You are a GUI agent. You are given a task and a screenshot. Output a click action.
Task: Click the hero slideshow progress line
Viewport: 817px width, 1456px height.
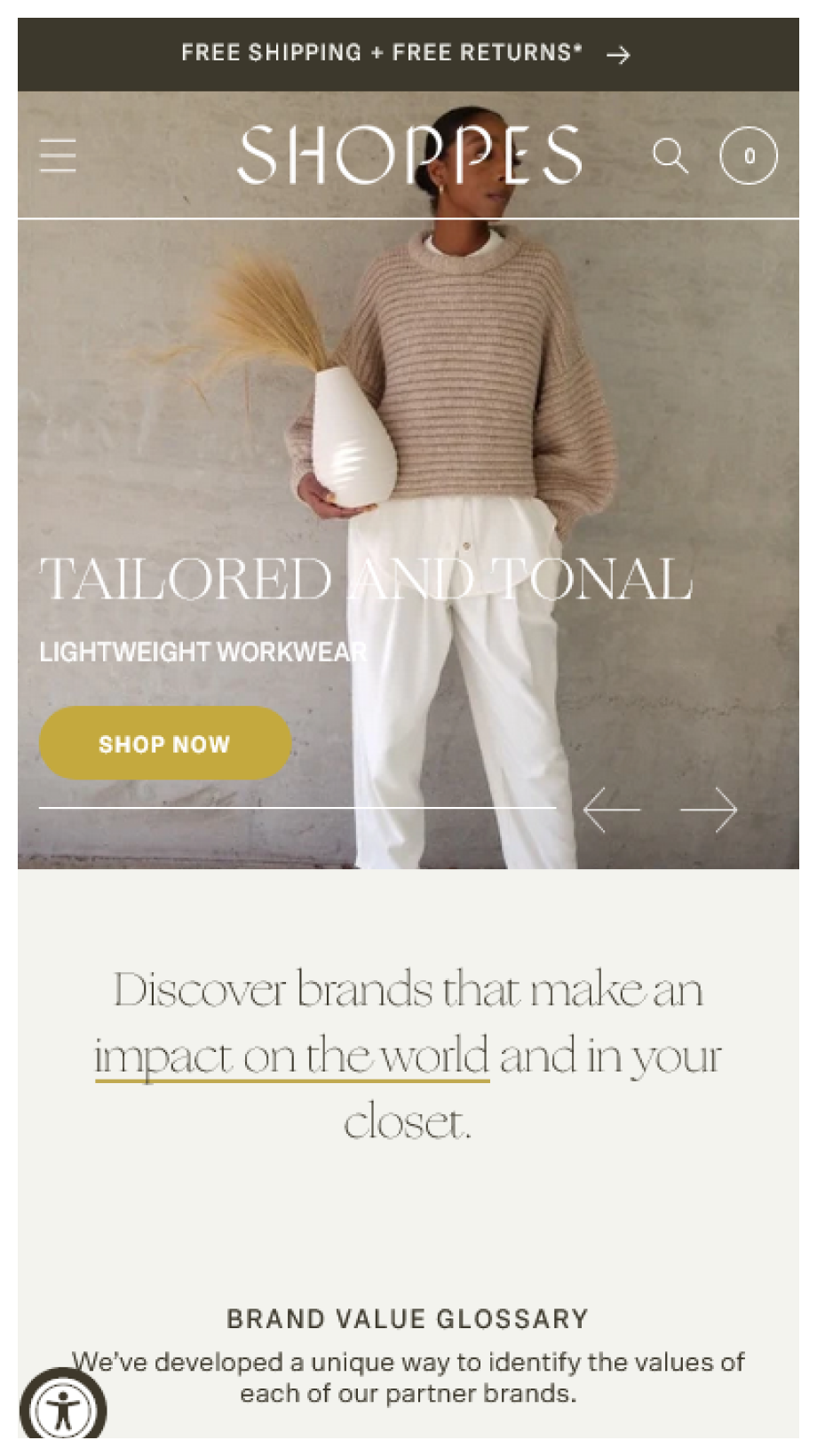297,808
